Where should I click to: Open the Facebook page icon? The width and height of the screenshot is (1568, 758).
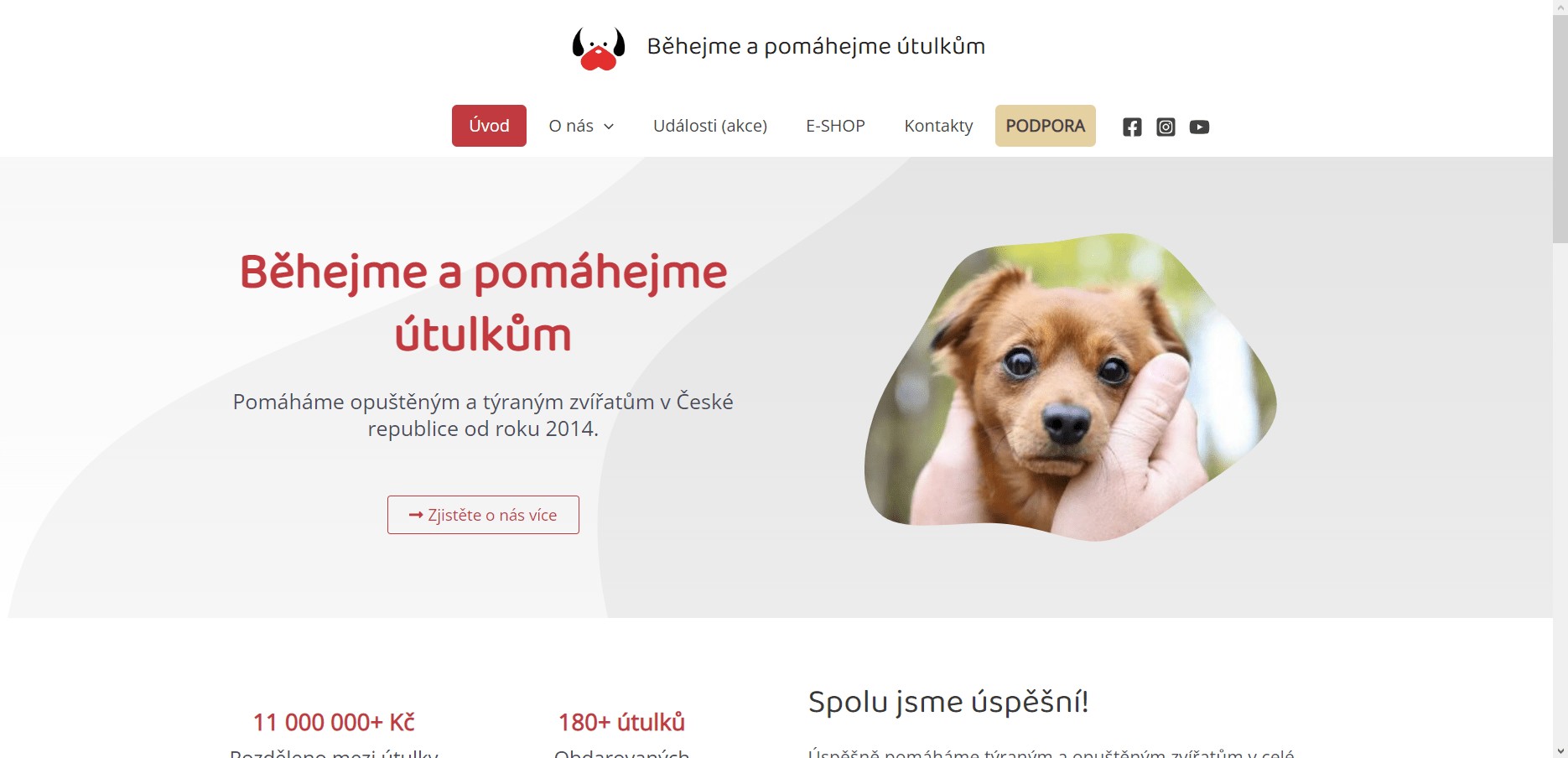coord(1132,127)
